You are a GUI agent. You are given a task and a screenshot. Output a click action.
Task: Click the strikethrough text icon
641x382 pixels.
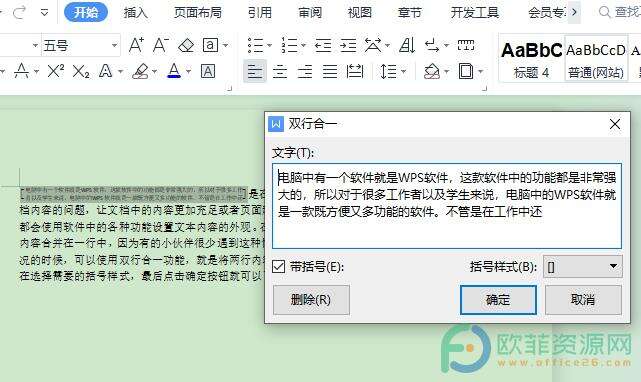[22, 72]
